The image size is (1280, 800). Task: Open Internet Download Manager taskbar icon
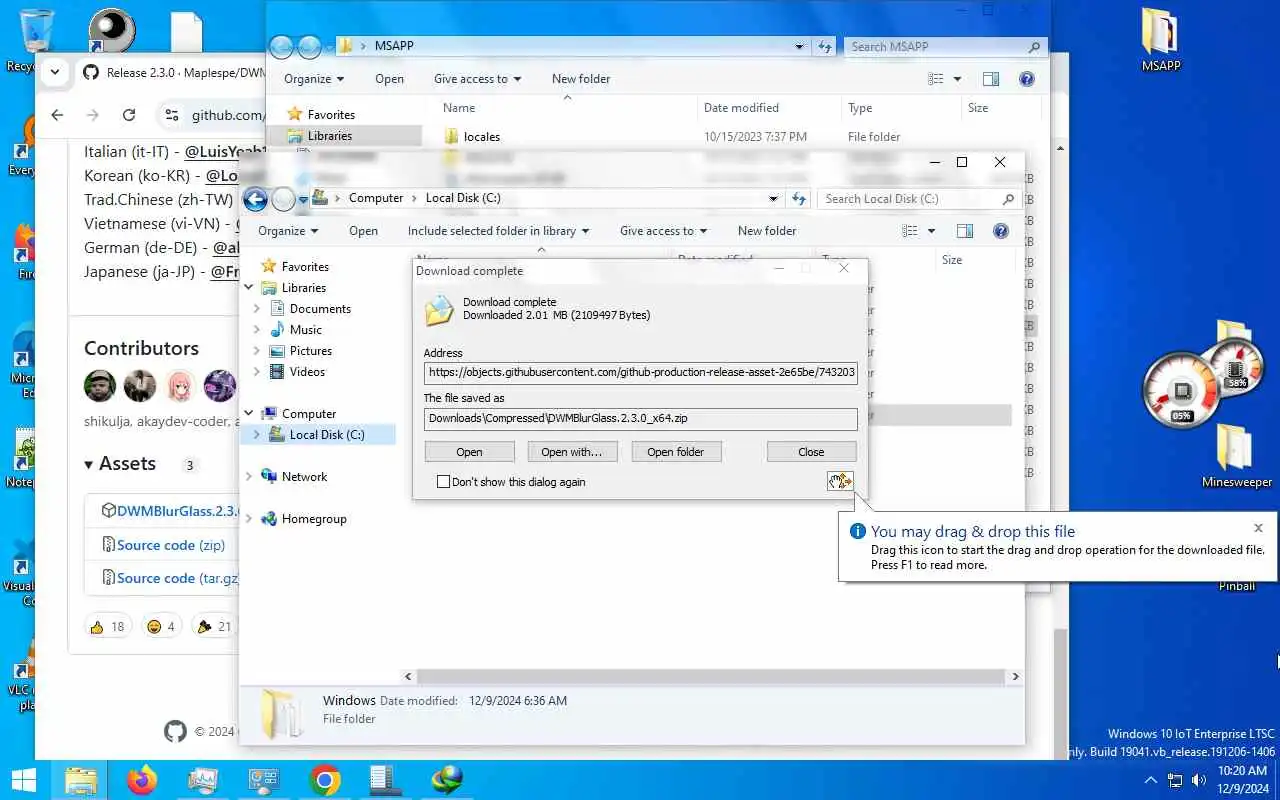tap(447, 780)
